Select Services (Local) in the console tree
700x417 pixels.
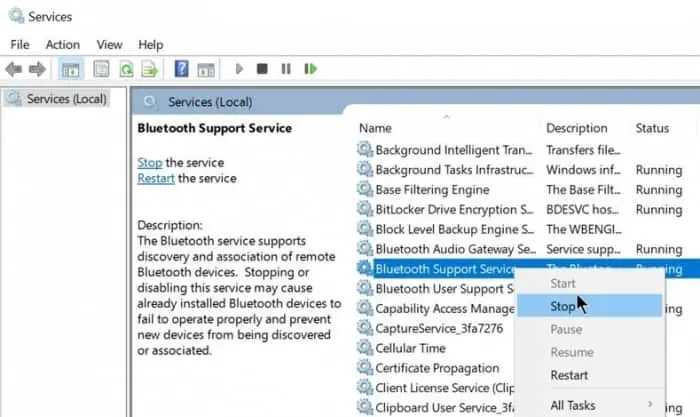[x=66, y=99]
